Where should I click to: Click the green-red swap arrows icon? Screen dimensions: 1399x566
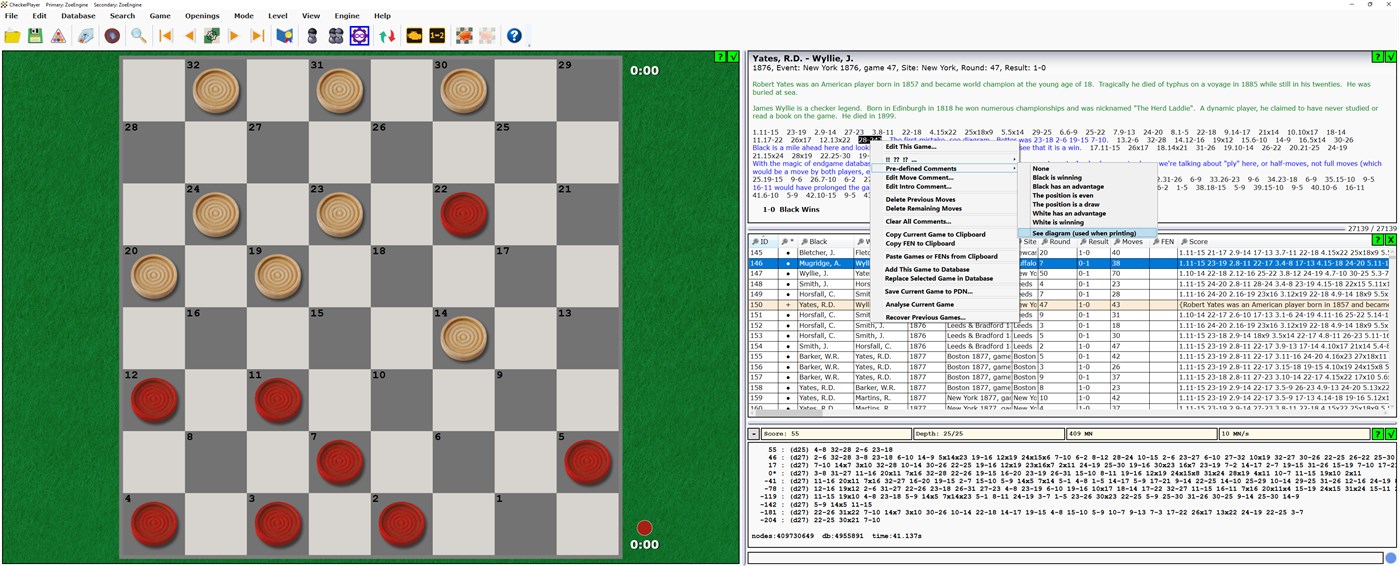click(x=387, y=36)
